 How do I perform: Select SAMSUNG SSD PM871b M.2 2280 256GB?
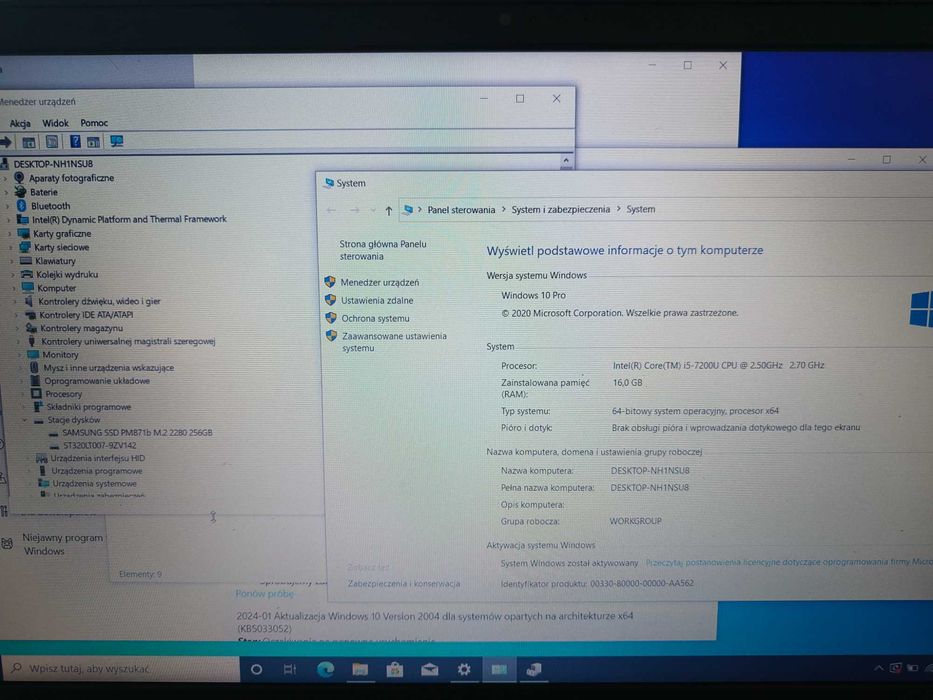tap(137, 433)
